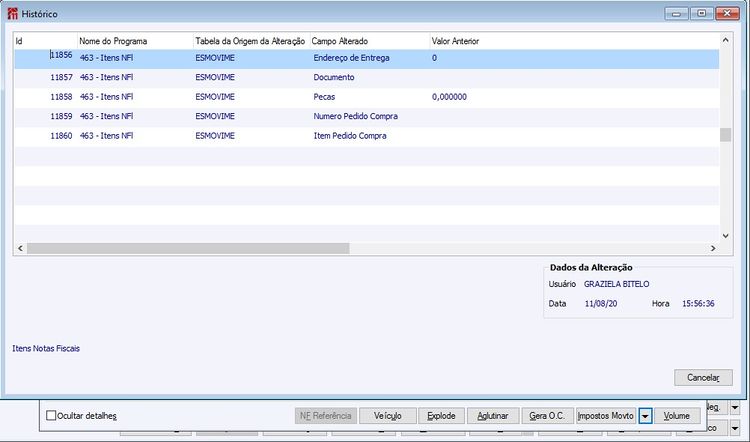Viewport: 750px width, 442px height.
Task: Open lower dropdown arrow in background window
Action: (x=735, y=427)
